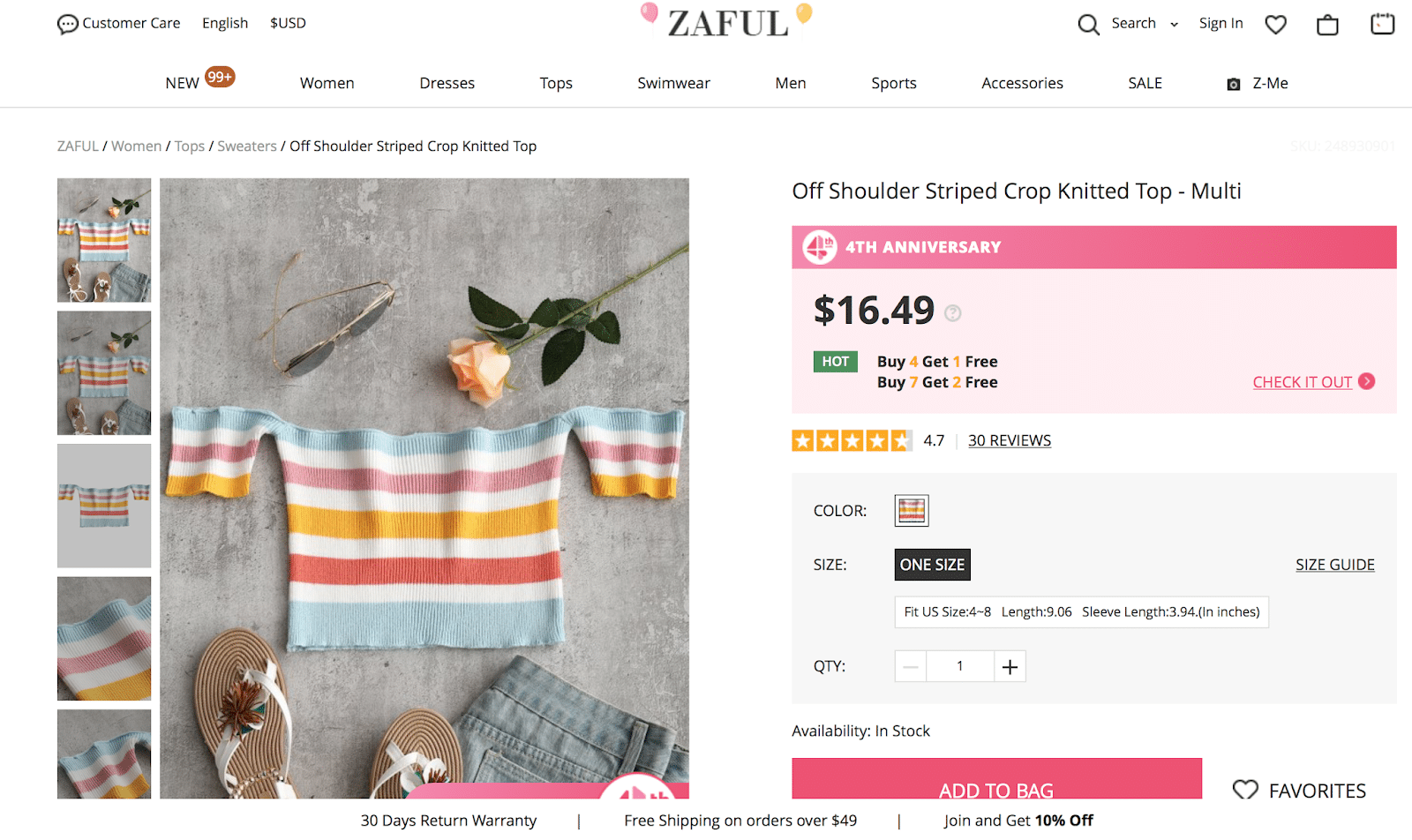Click the search magnifier icon
The height and width of the screenshot is (840, 1412).
pos(1088,25)
